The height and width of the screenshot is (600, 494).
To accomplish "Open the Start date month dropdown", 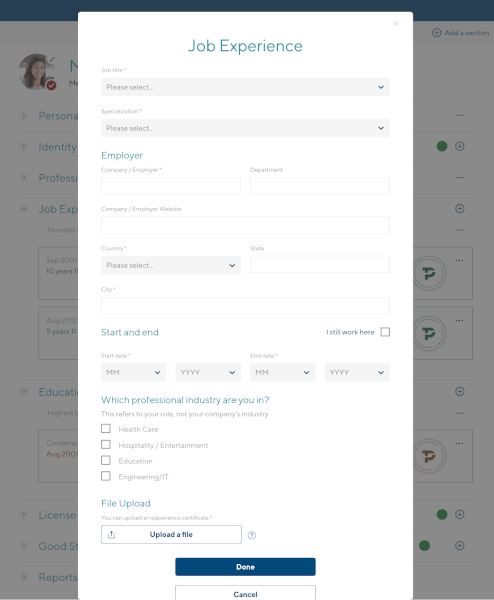I will [x=133, y=372].
